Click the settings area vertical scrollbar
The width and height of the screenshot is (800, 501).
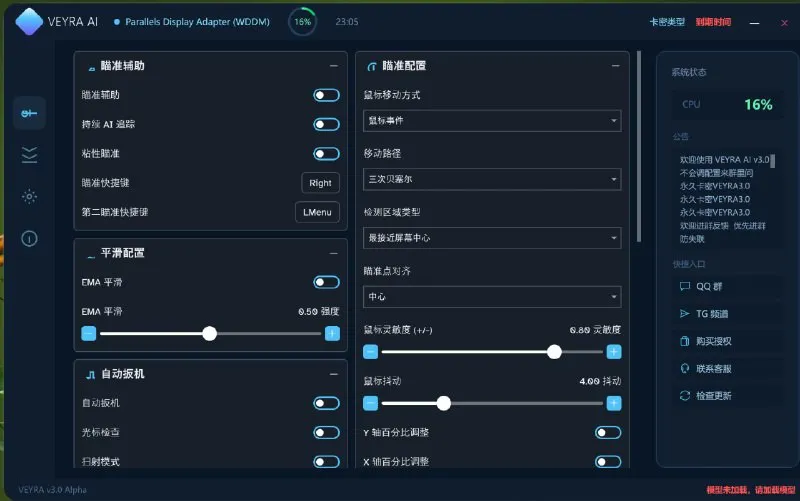[639, 147]
